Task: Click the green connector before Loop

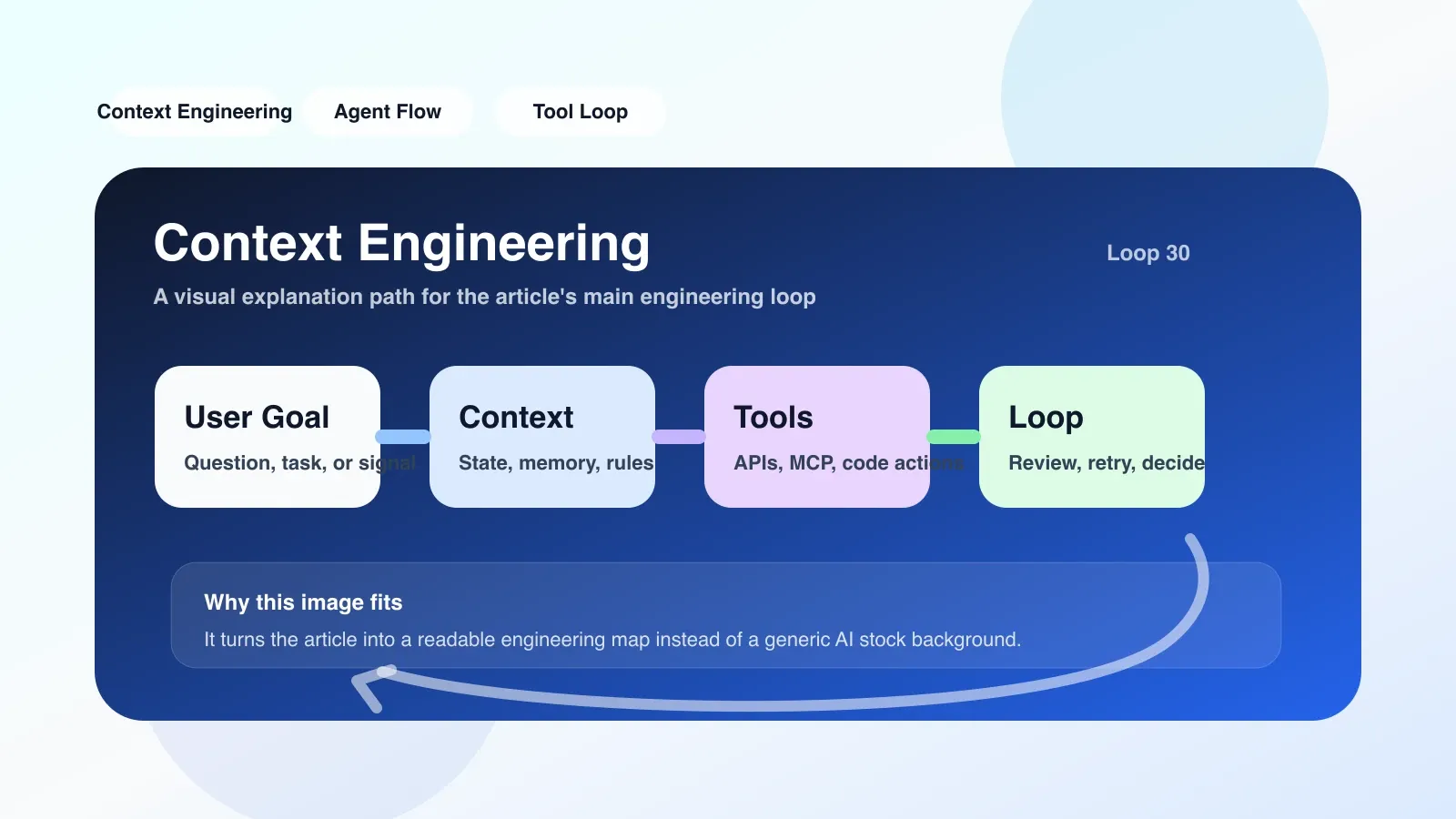Action: pos(954,437)
